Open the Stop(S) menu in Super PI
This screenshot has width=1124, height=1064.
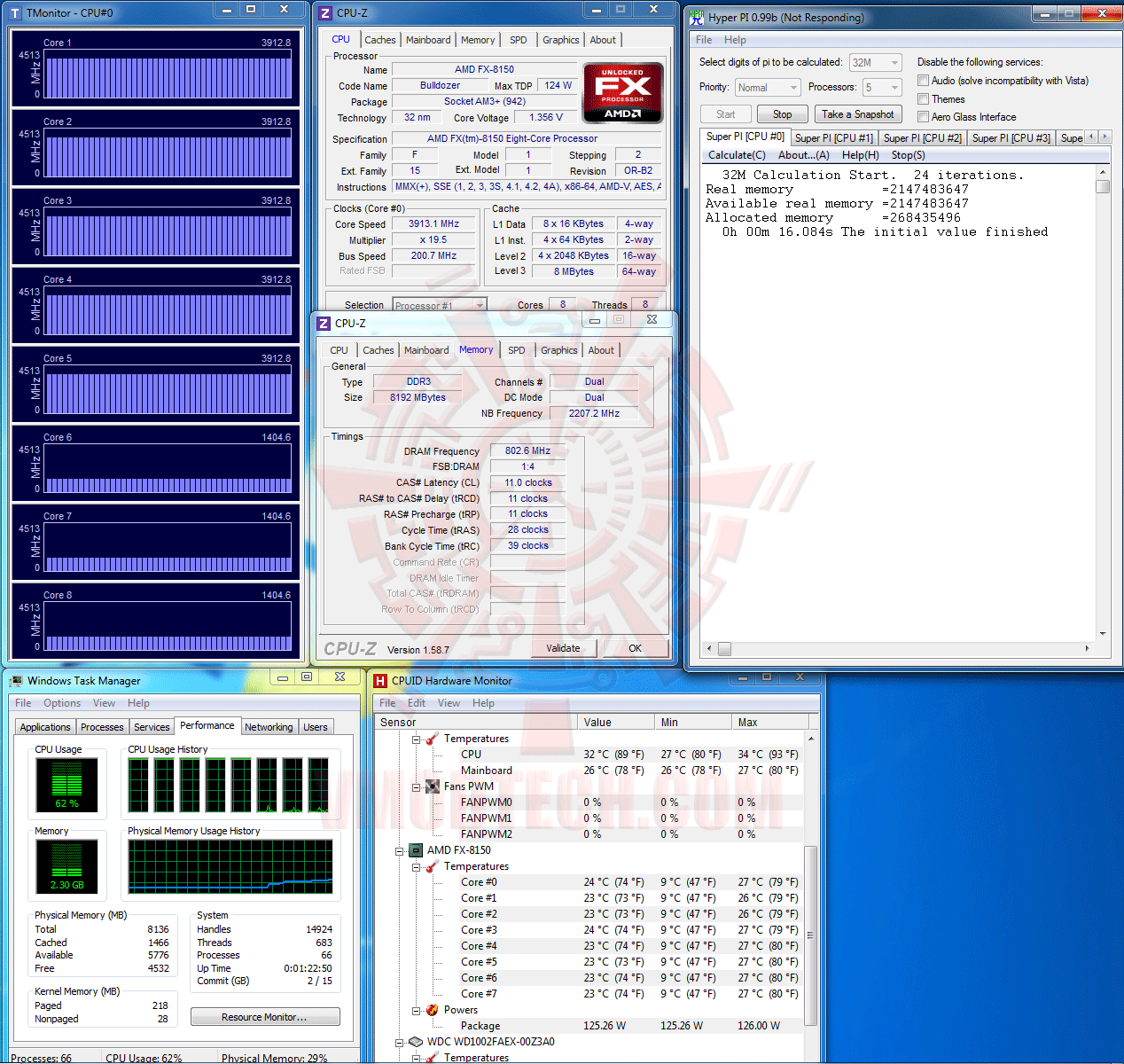point(909,155)
